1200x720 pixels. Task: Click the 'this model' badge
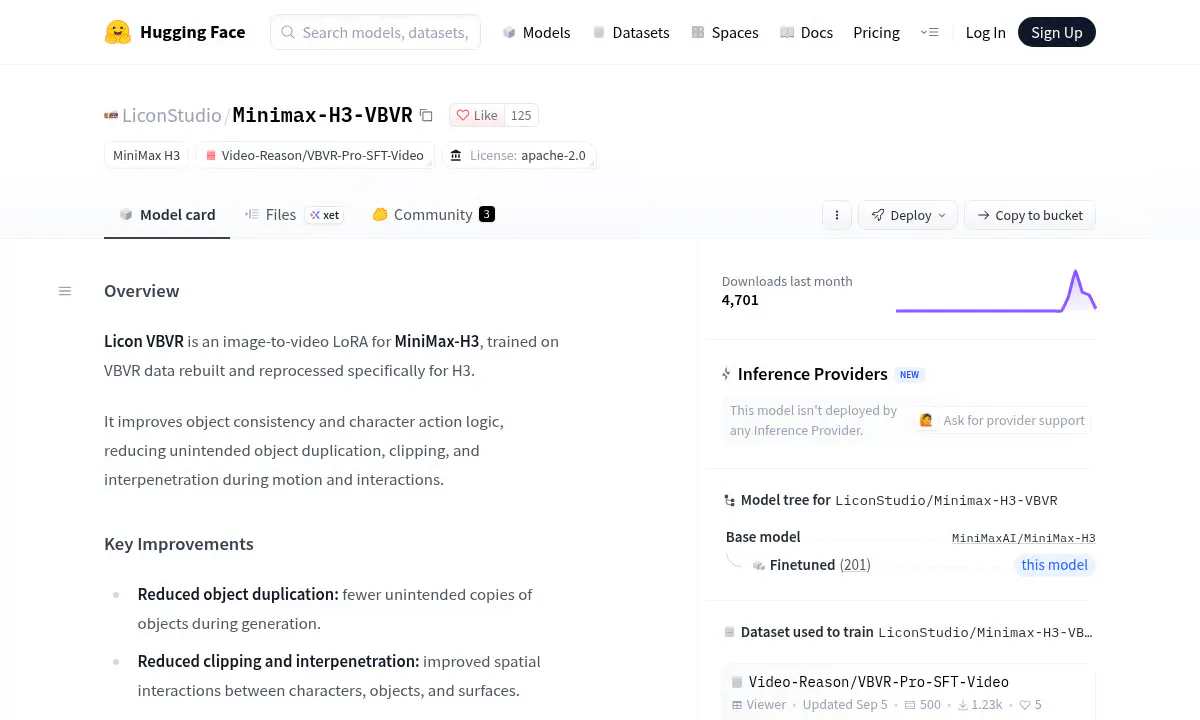(1054, 565)
